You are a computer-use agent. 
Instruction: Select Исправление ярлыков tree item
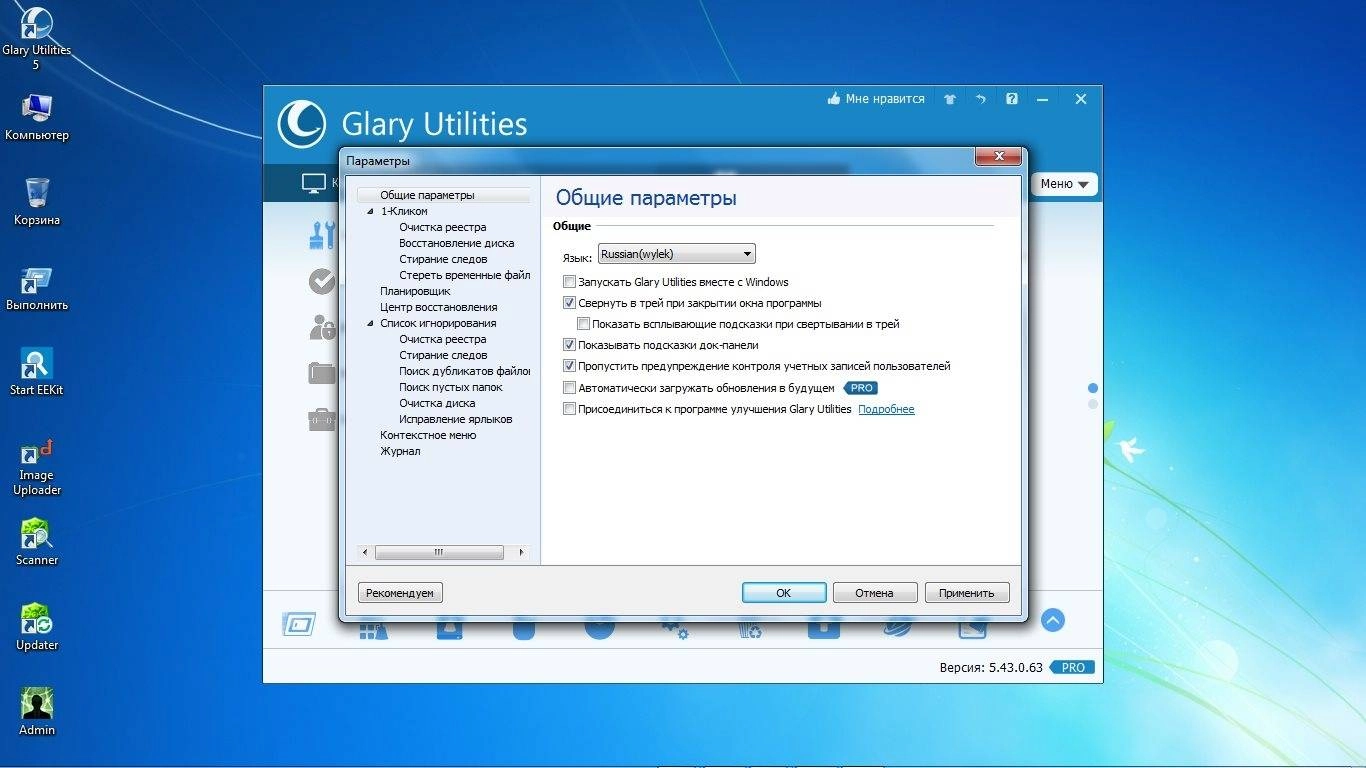click(x=455, y=419)
